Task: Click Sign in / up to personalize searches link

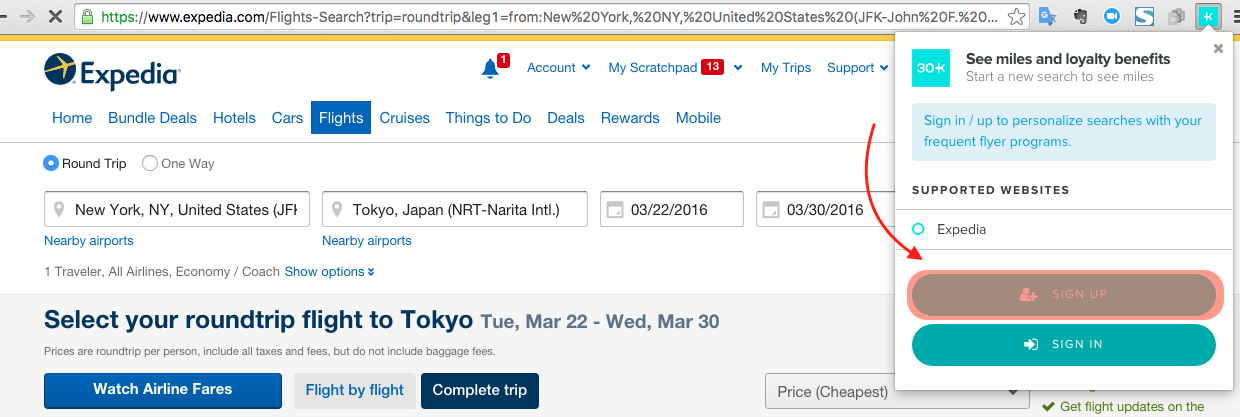Action: [x=1063, y=131]
